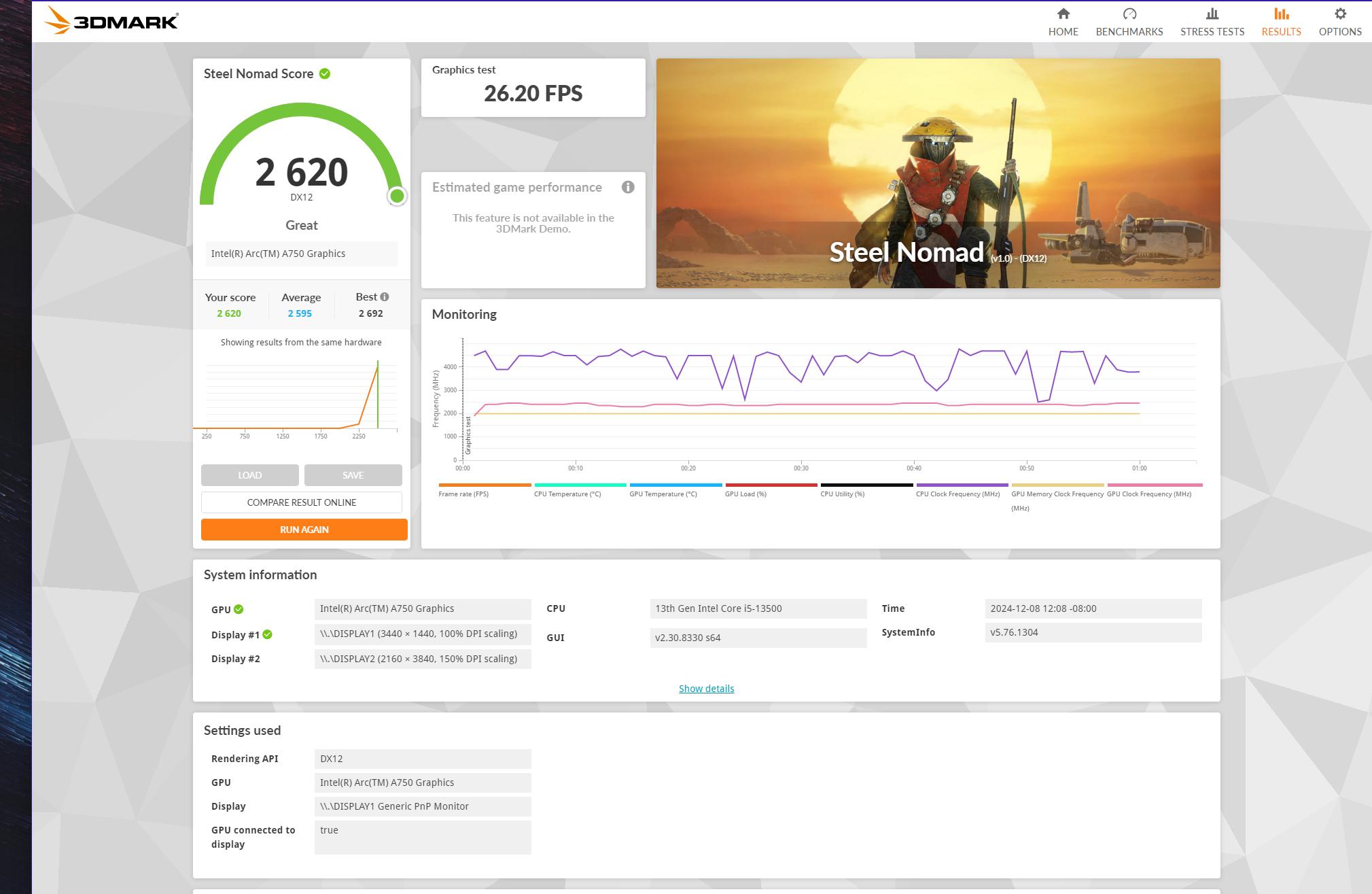Open the OPTIONS tab label
The width and height of the screenshot is (1372, 894).
click(1340, 31)
